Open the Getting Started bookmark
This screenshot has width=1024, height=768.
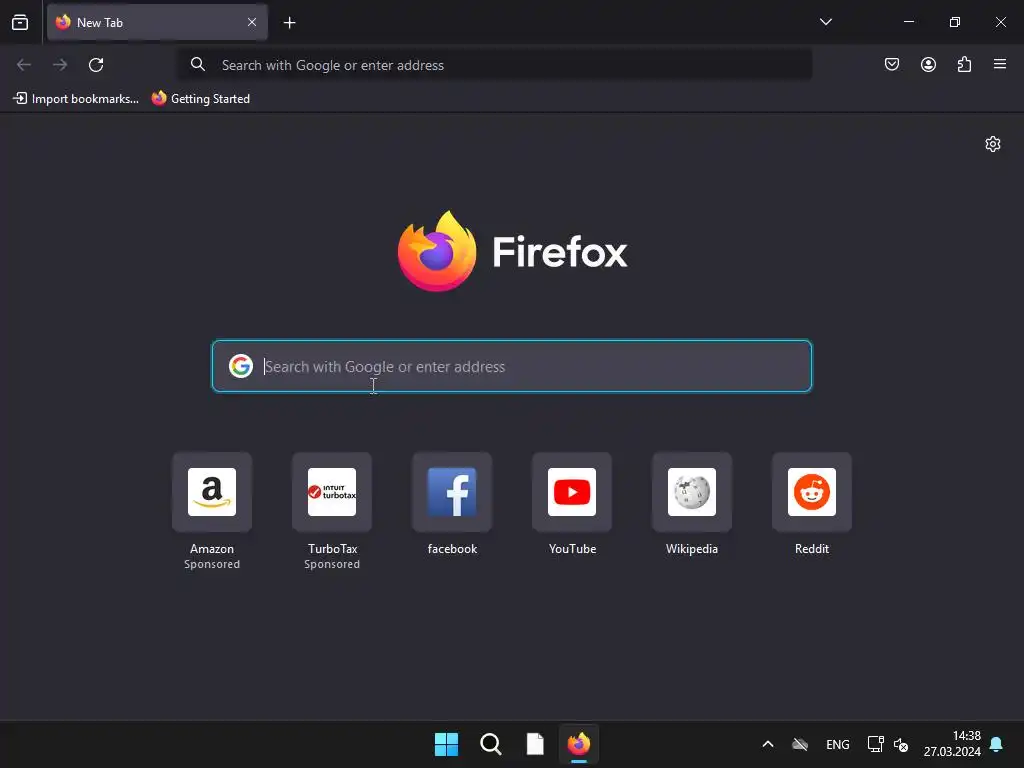tap(200, 99)
